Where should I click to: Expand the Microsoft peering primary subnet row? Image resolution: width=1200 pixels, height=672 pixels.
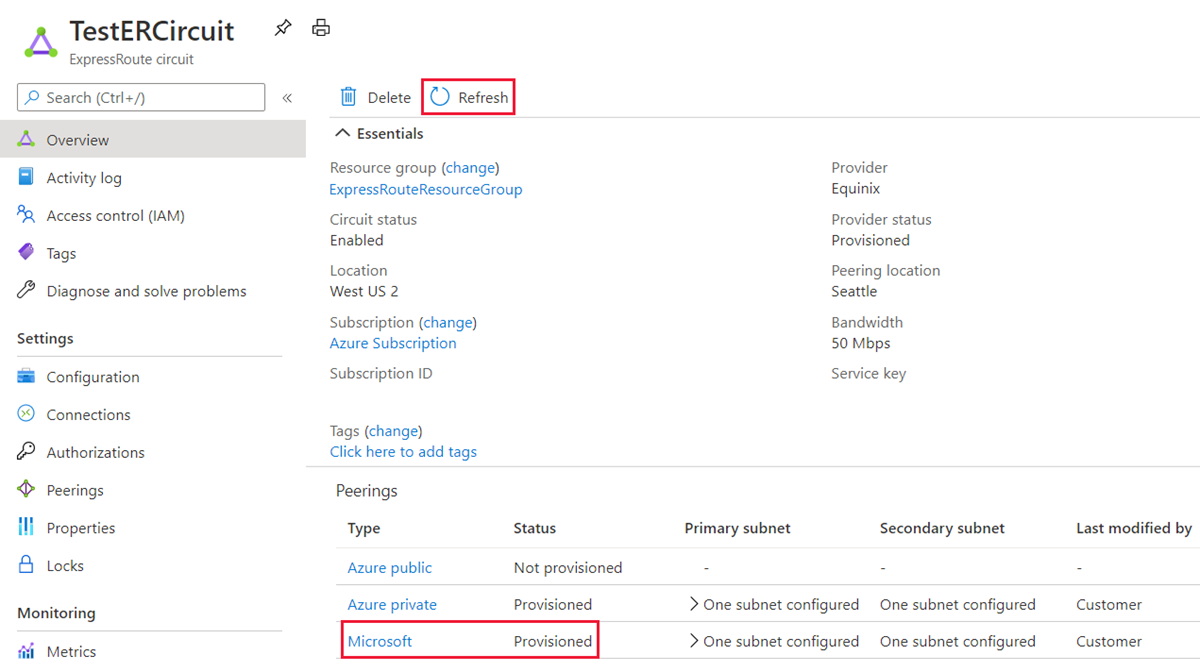pos(693,641)
